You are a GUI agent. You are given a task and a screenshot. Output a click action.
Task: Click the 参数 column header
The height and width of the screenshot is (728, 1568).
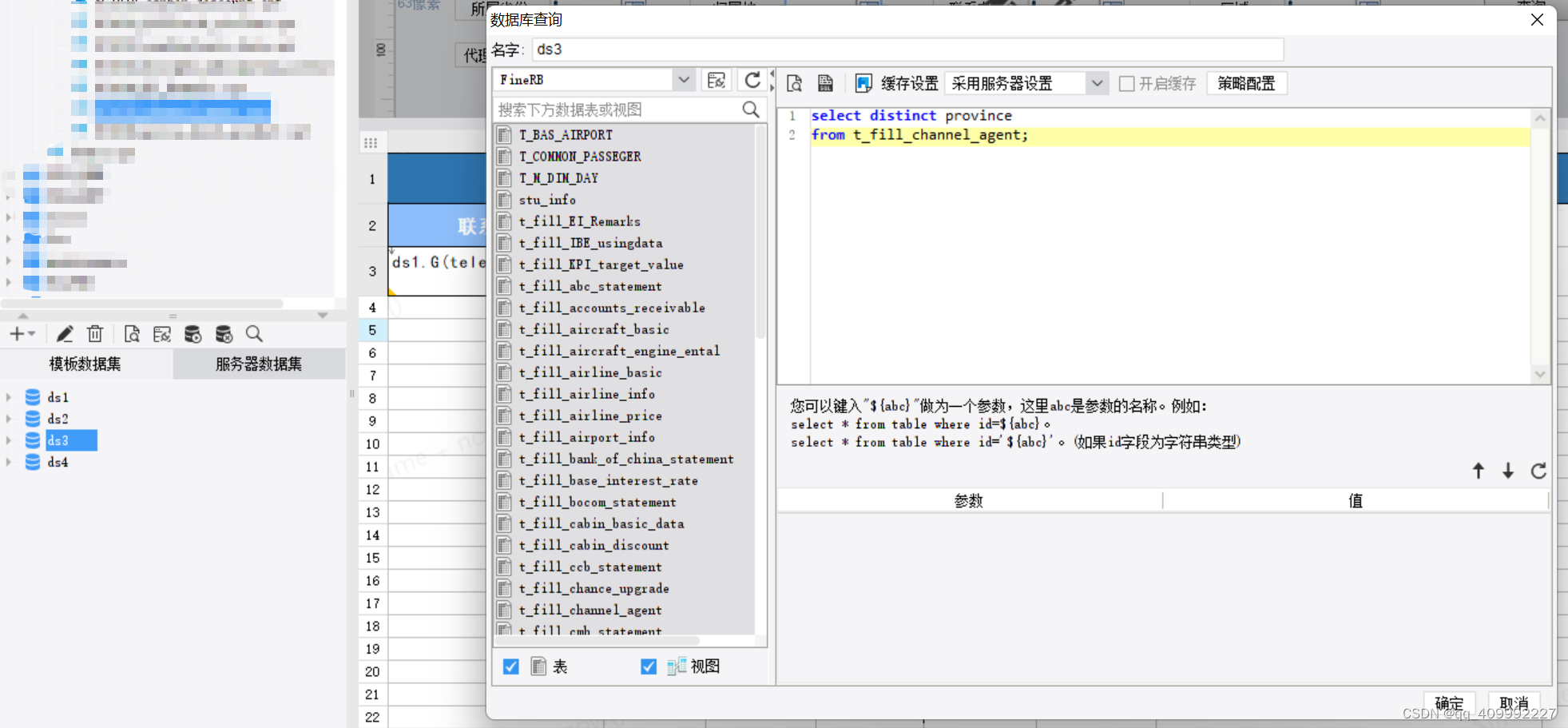[969, 501]
